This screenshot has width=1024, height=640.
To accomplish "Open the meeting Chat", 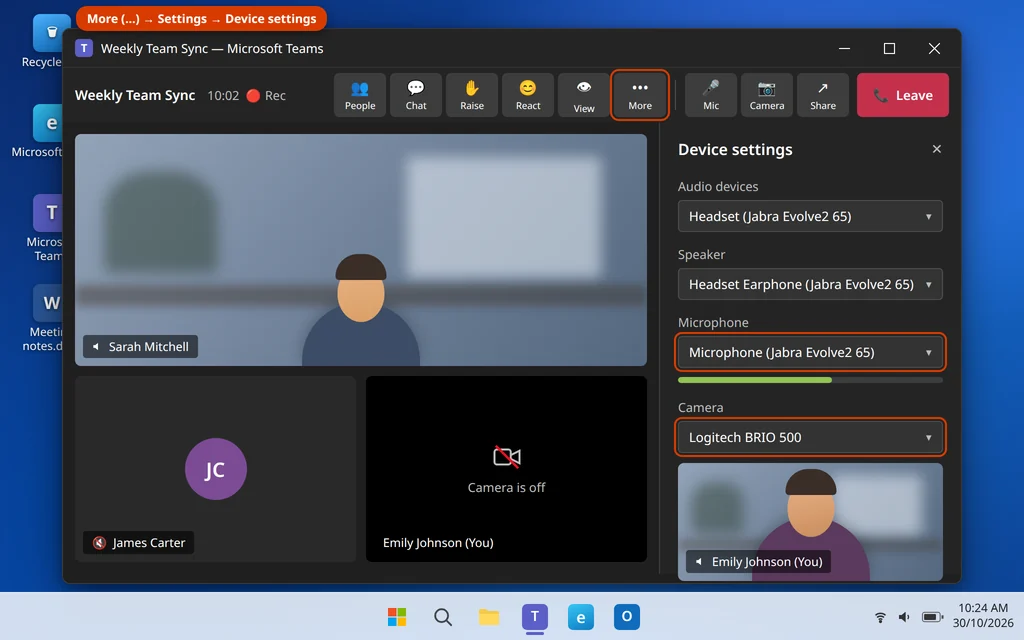I will point(416,95).
